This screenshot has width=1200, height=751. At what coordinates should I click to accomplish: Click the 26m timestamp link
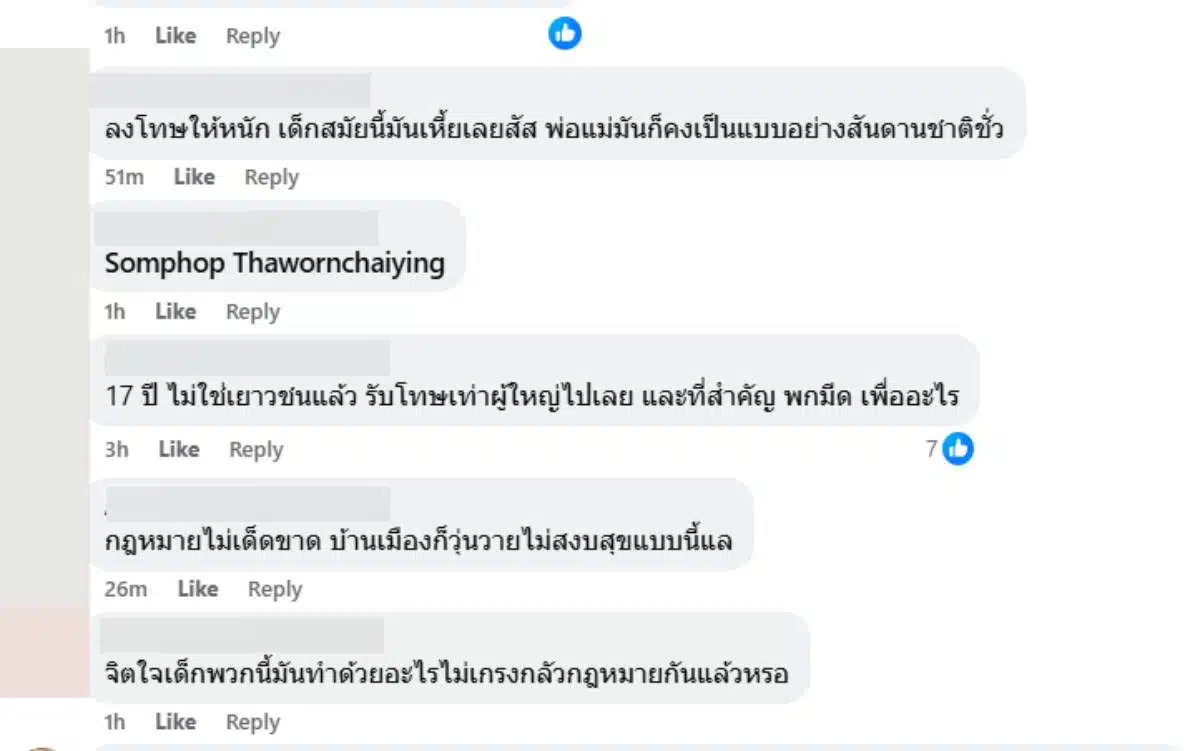(x=127, y=589)
